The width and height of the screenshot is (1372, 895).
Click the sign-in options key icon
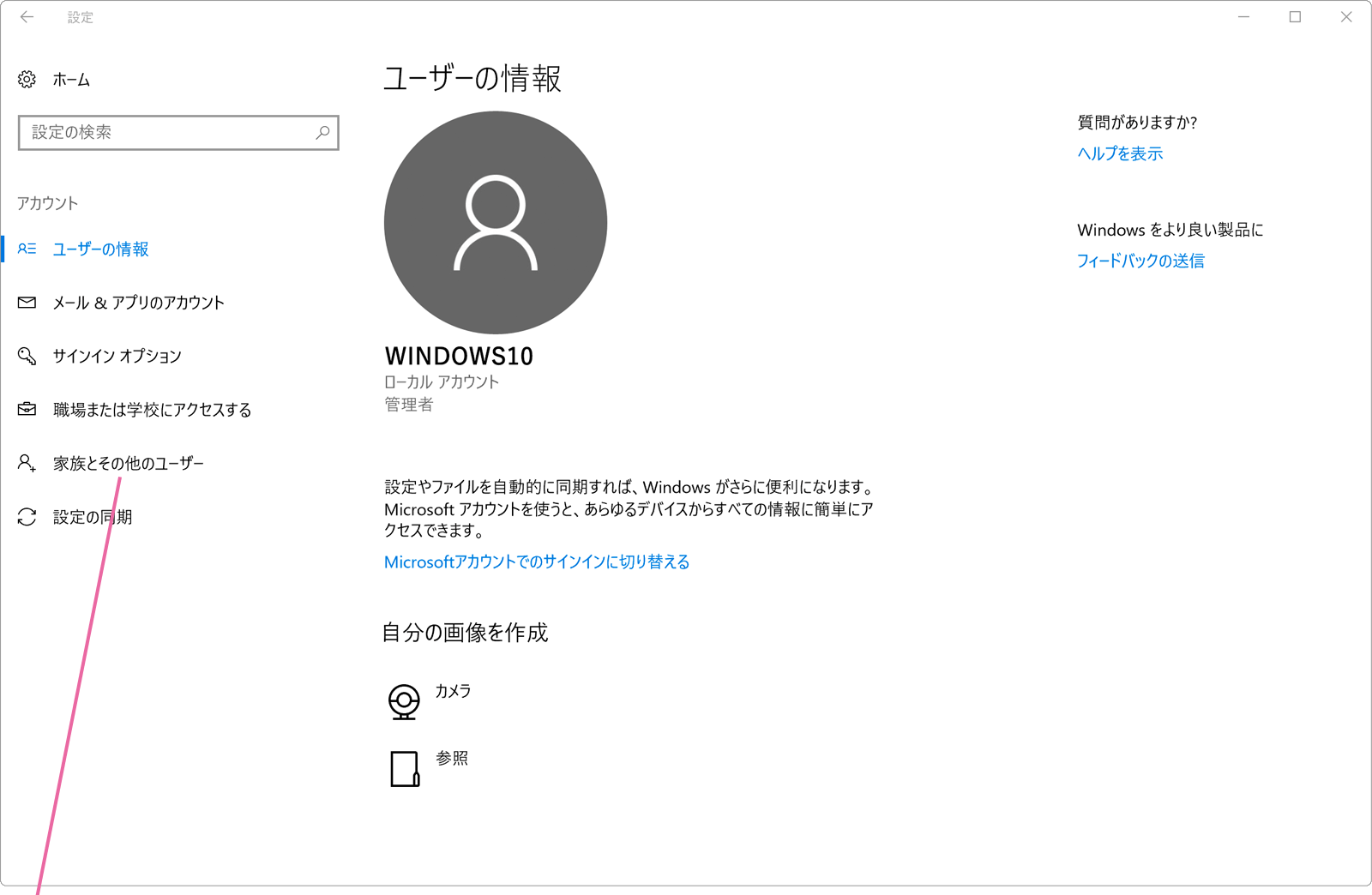[x=27, y=356]
